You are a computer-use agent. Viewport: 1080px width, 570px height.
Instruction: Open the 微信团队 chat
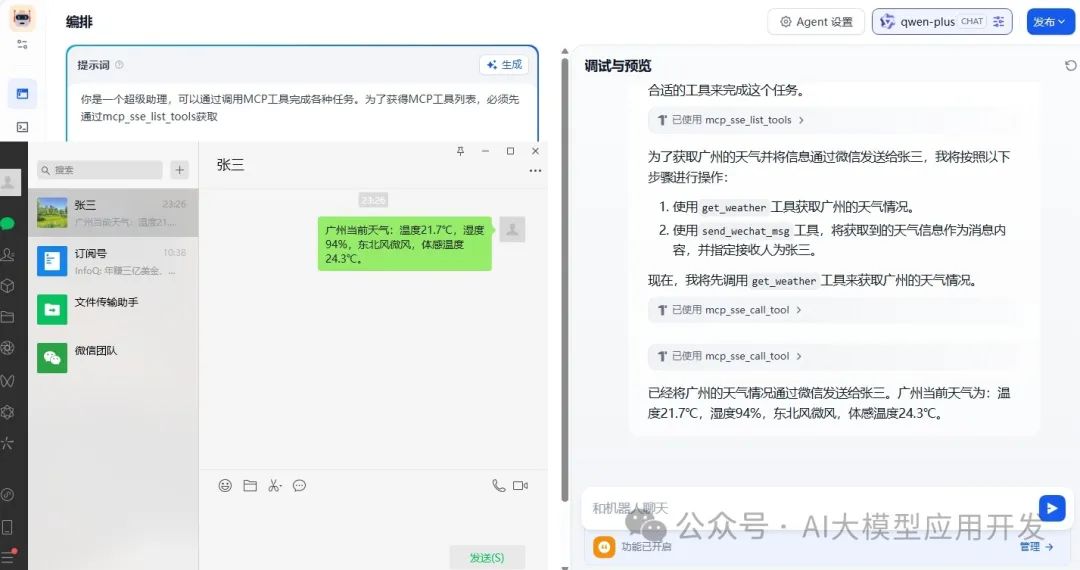114,357
